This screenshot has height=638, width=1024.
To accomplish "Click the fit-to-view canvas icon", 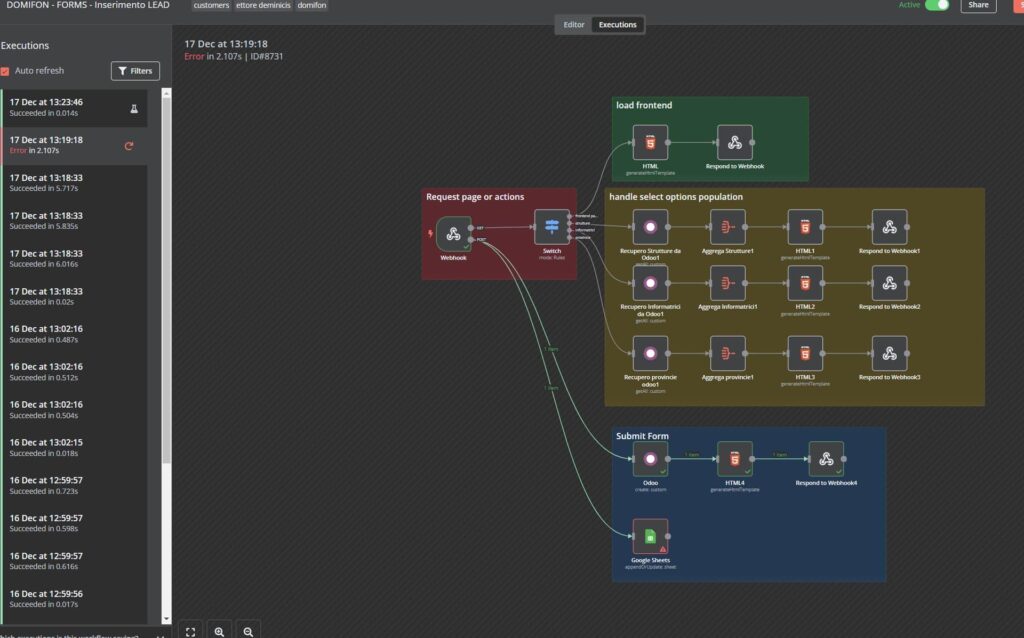I will pyautogui.click(x=191, y=630).
